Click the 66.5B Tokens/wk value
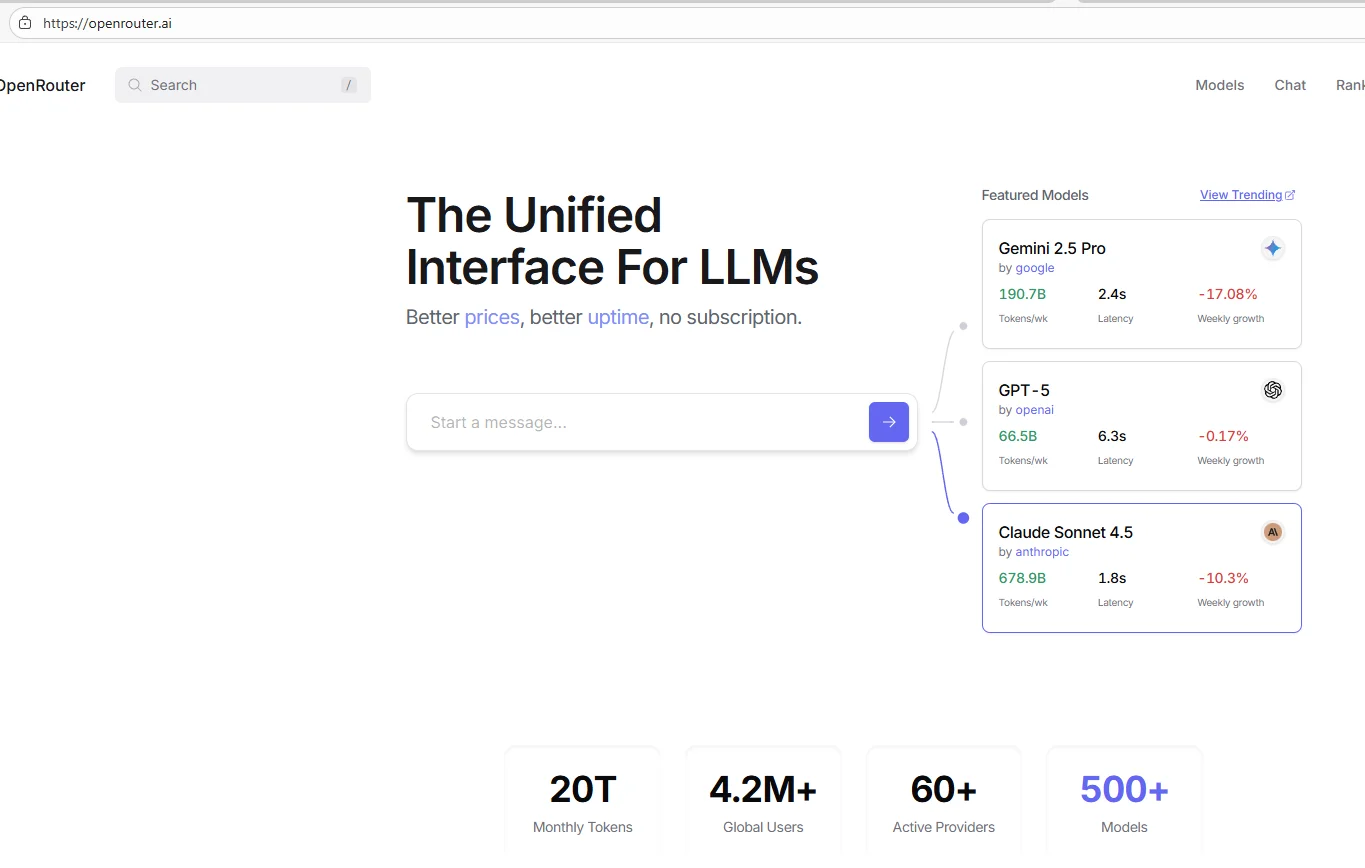This screenshot has width=1365, height=868. coord(1018,436)
